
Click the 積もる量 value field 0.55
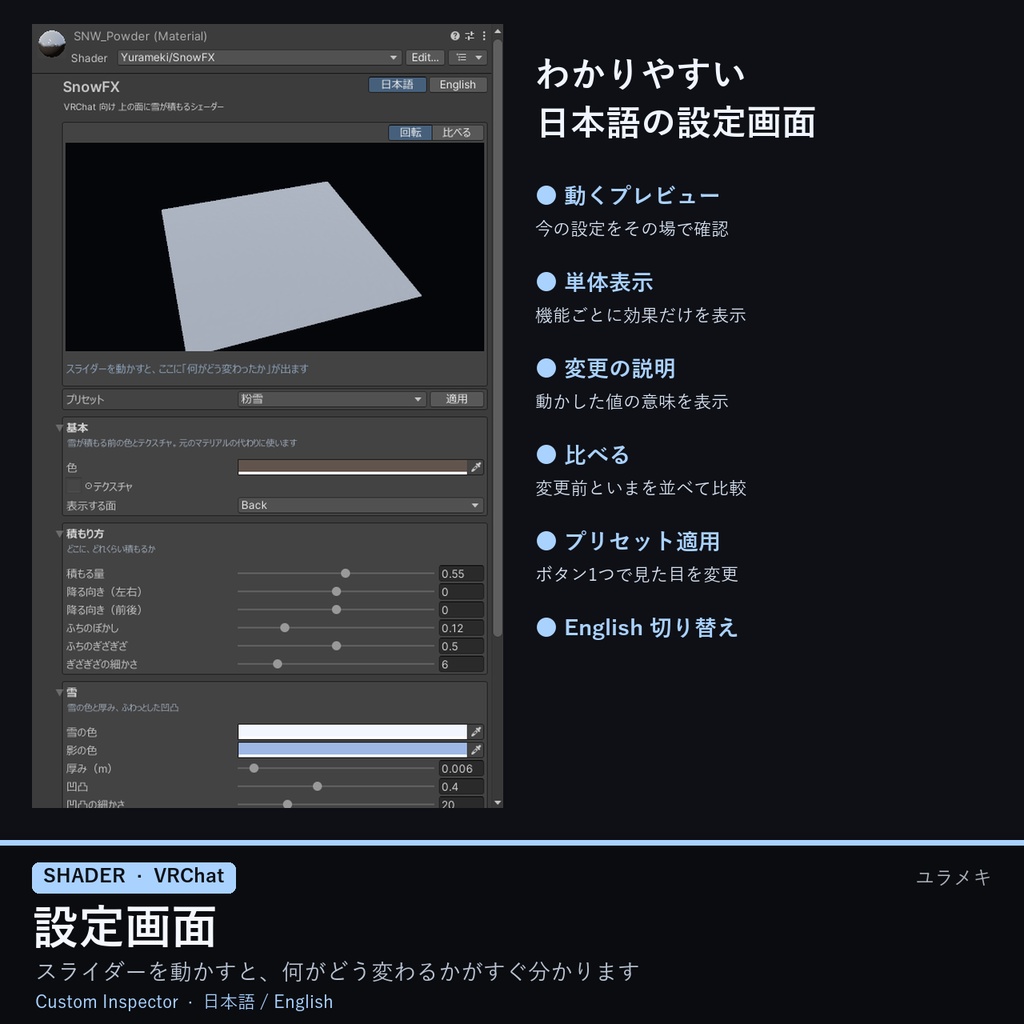click(x=461, y=573)
